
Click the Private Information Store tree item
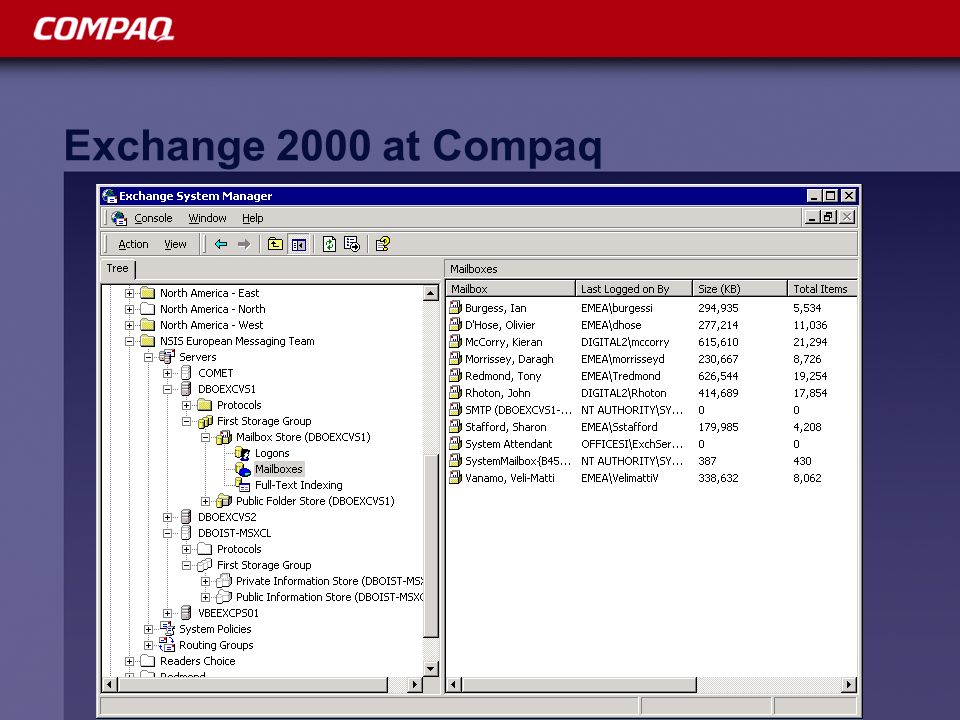(329, 581)
